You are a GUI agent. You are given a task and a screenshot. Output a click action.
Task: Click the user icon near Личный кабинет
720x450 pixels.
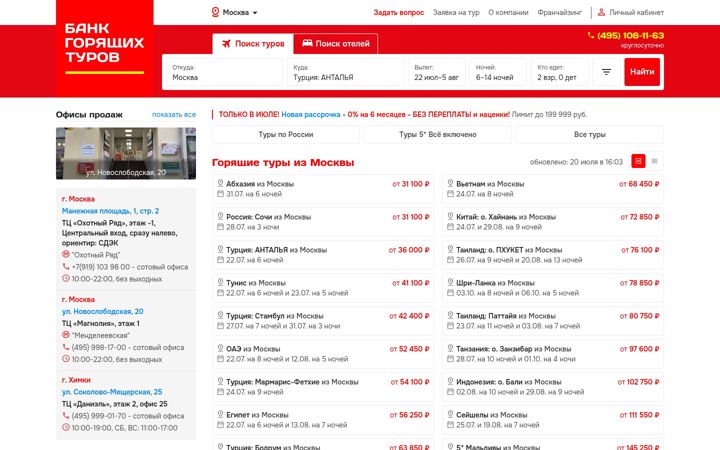click(601, 12)
